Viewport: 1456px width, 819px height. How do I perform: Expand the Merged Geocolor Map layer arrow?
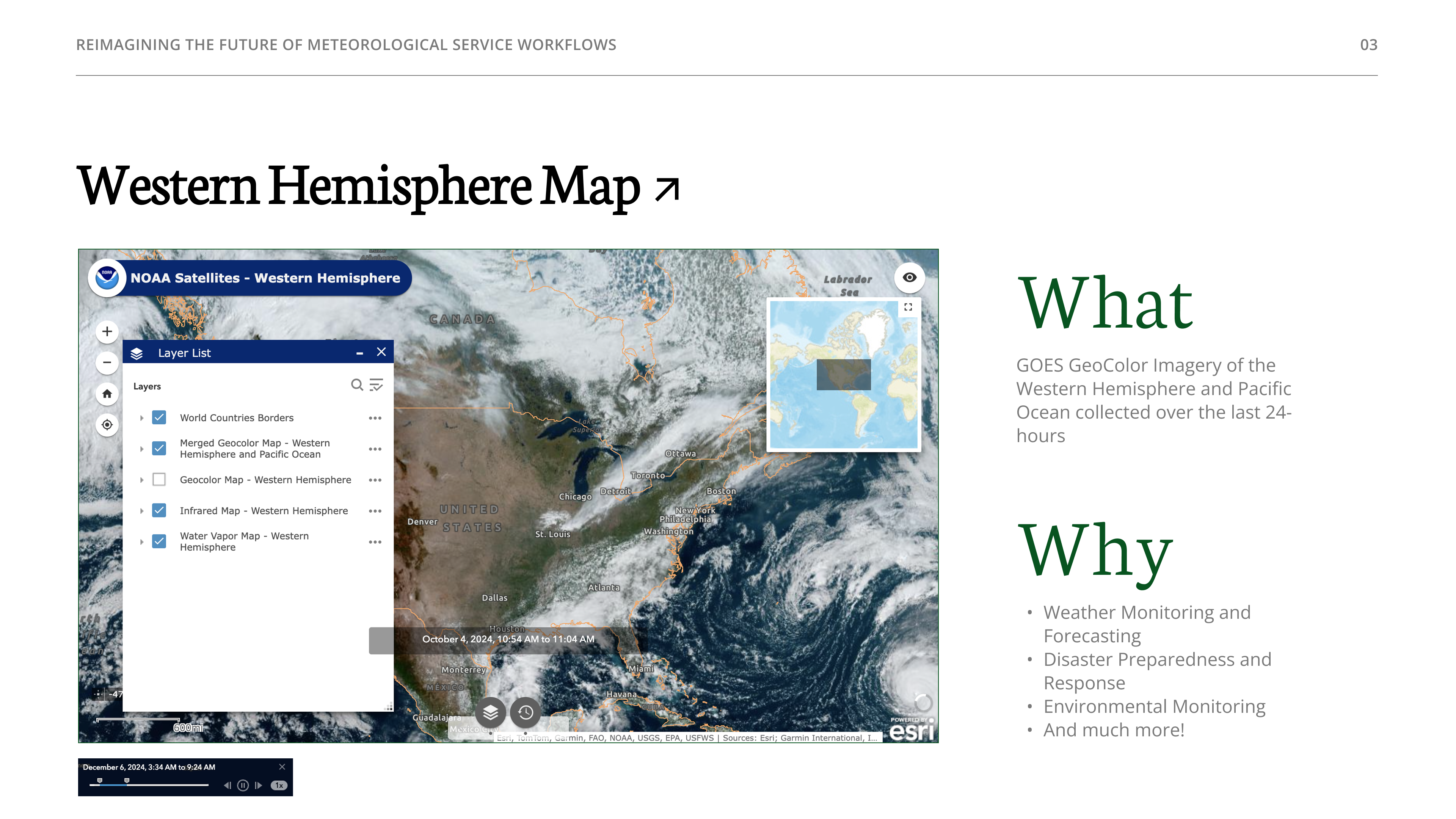[x=141, y=449]
